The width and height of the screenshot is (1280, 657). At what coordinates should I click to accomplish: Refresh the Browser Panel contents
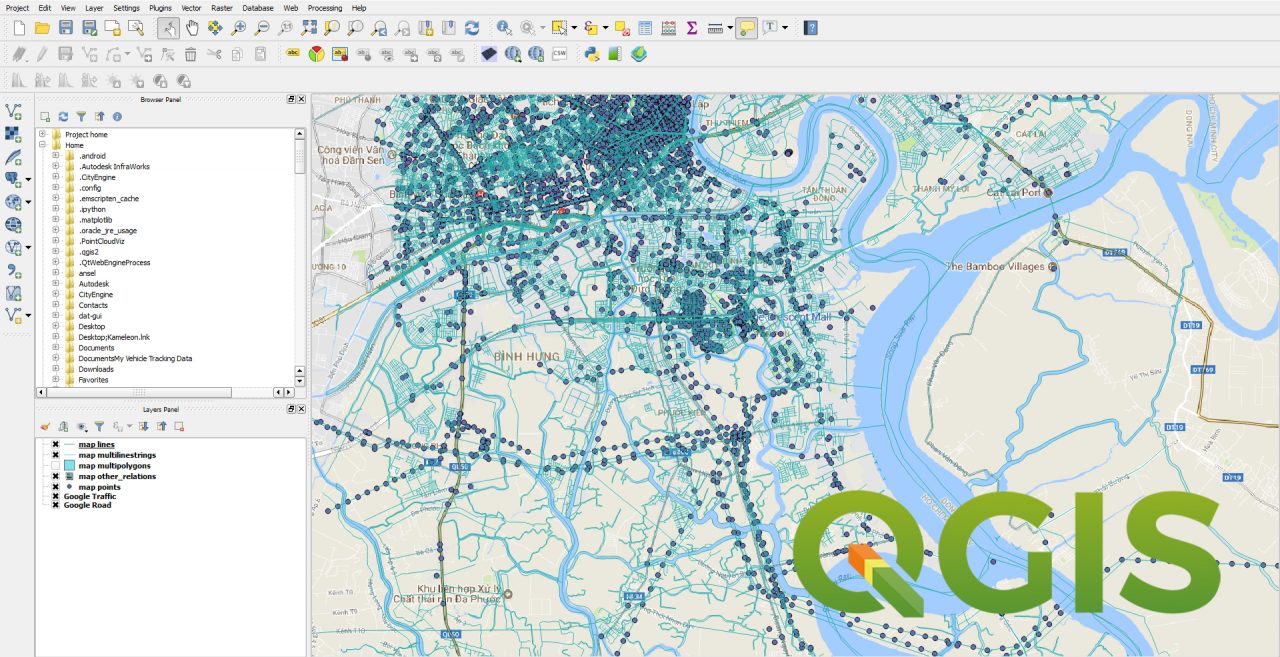point(63,117)
